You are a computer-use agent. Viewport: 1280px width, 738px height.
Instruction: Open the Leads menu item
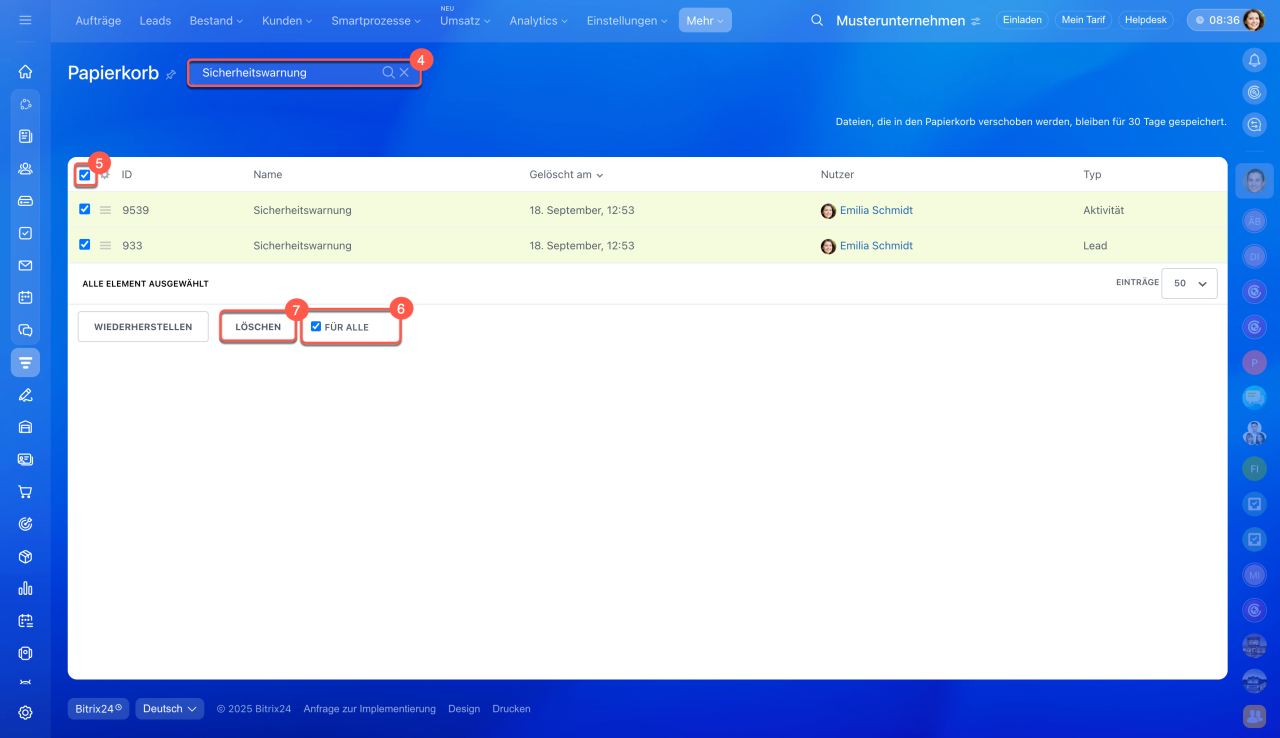pyautogui.click(x=155, y=21)
